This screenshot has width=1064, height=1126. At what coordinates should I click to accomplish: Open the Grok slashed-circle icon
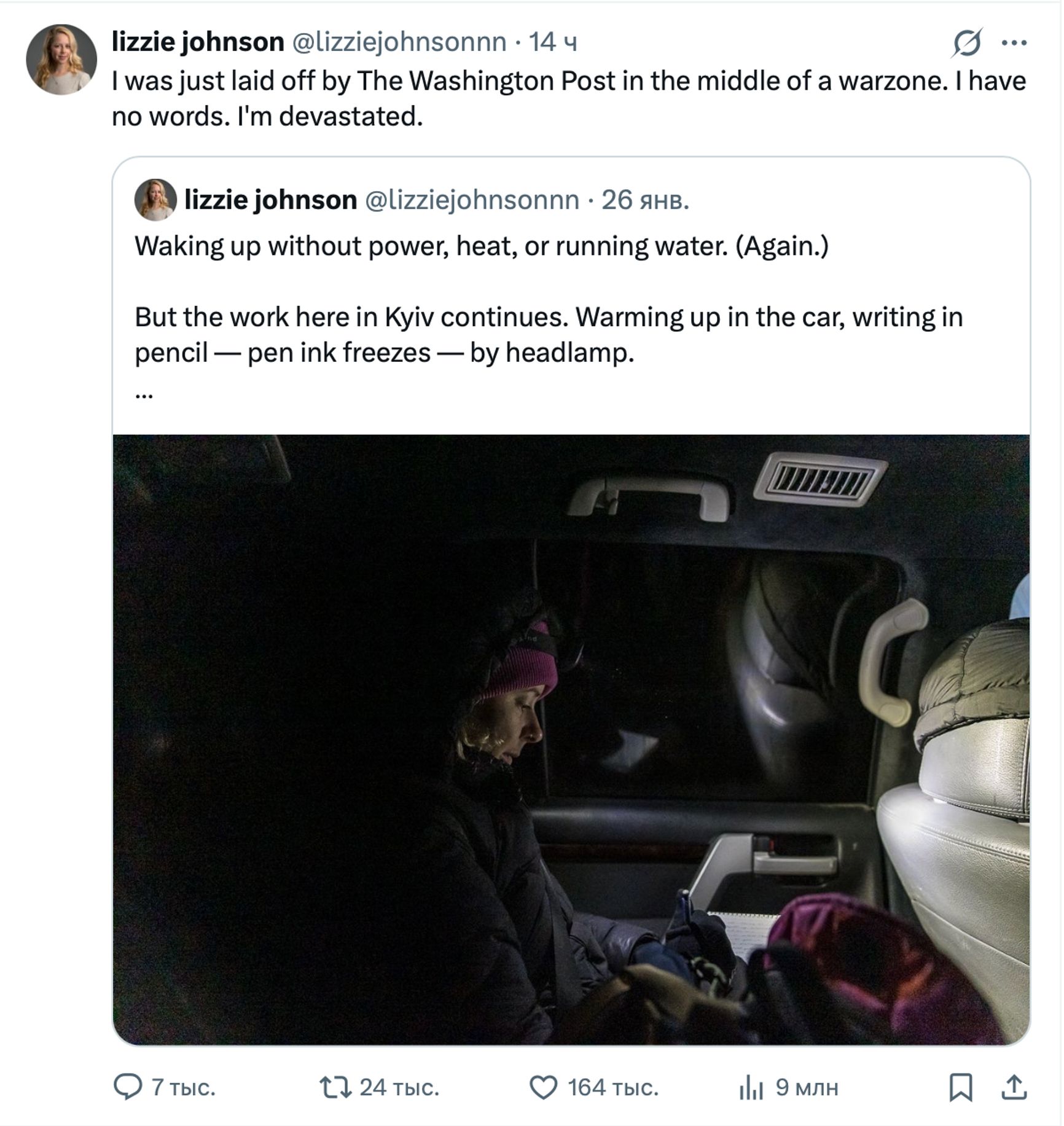pyautogui.click(x=967, y=42)
